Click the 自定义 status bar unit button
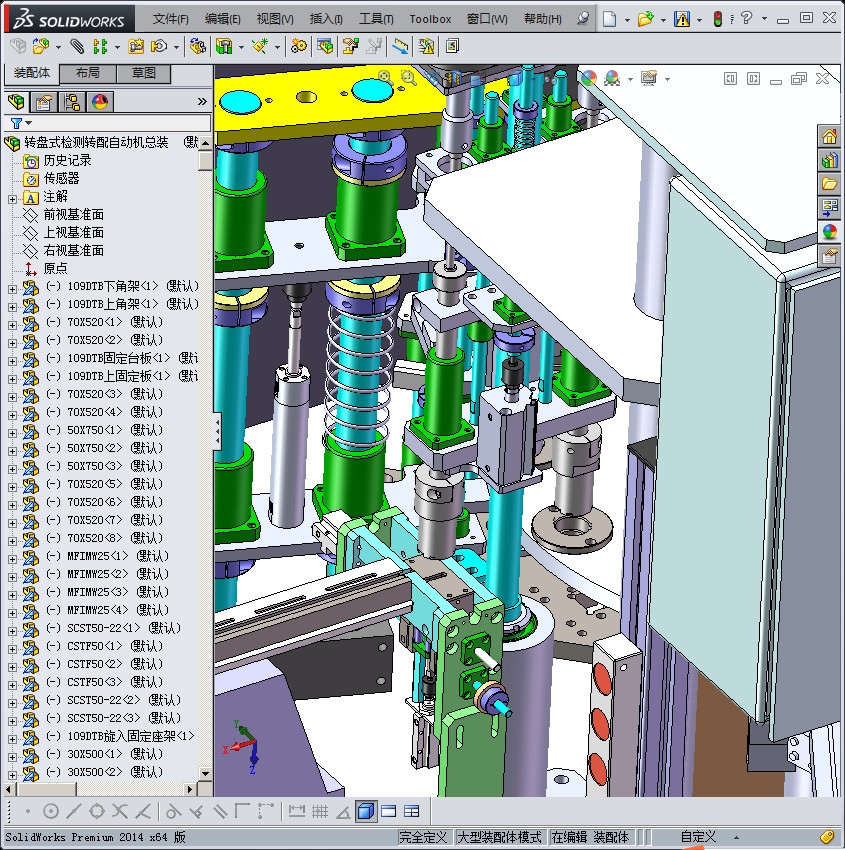Viewport: 845px width, 850px height. tap(699, 837)
